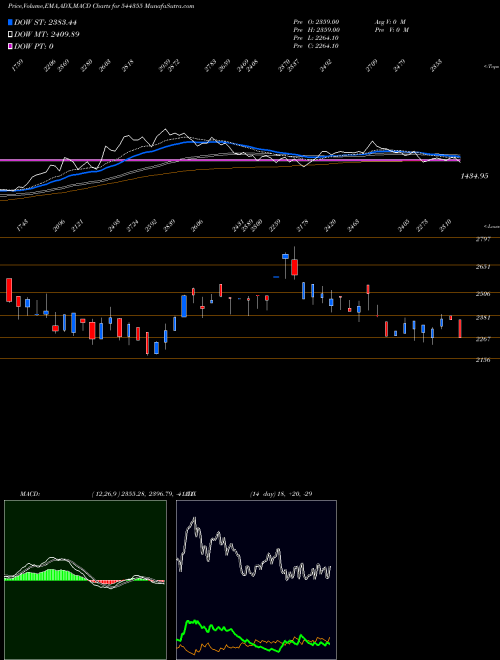Click the blue DOW ST legend swatch
Viewport: 500px width, 660px height.
click(11, 22)
